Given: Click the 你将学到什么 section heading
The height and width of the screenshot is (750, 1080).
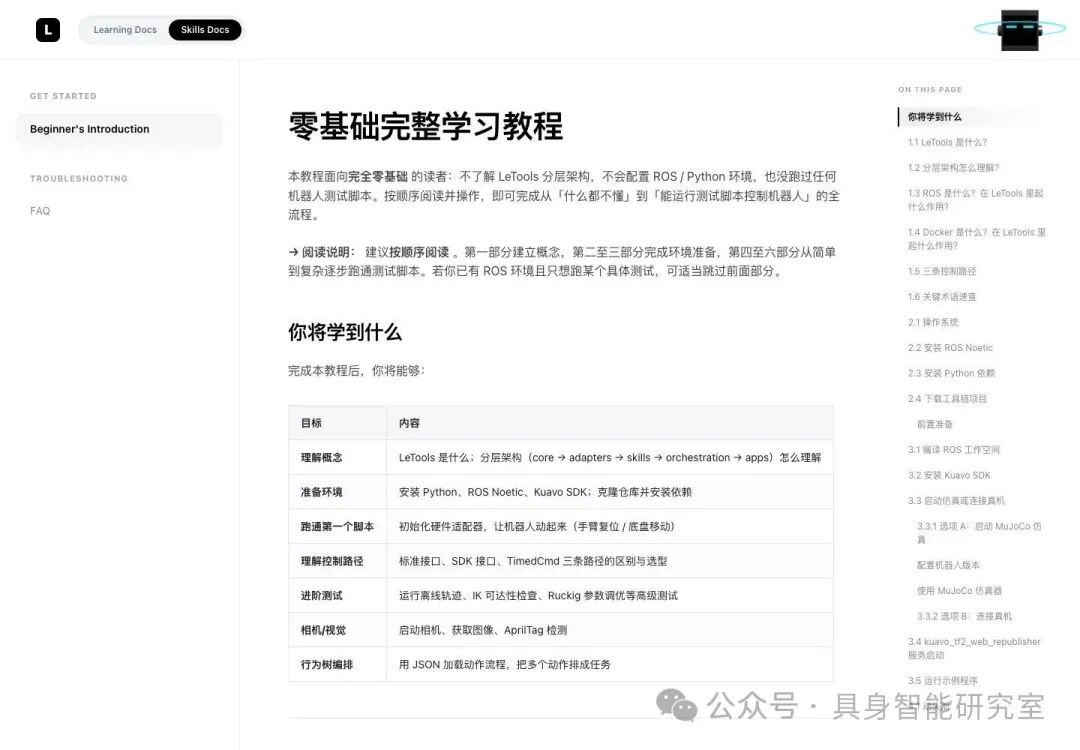Looking at the screenshot, I should [344, 333].
